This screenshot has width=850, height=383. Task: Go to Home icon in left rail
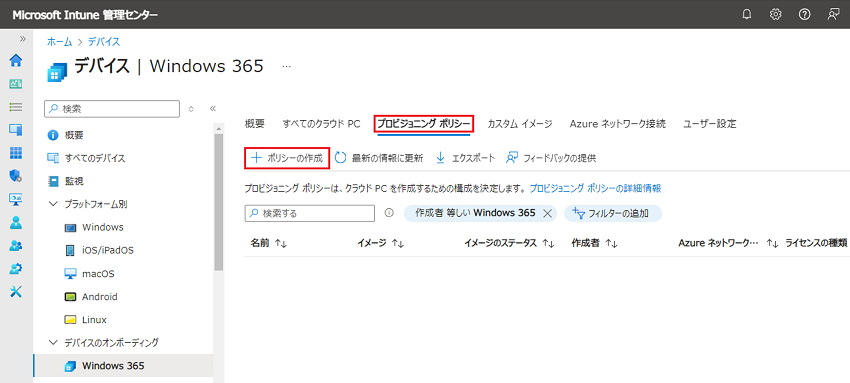coord(16,60)
